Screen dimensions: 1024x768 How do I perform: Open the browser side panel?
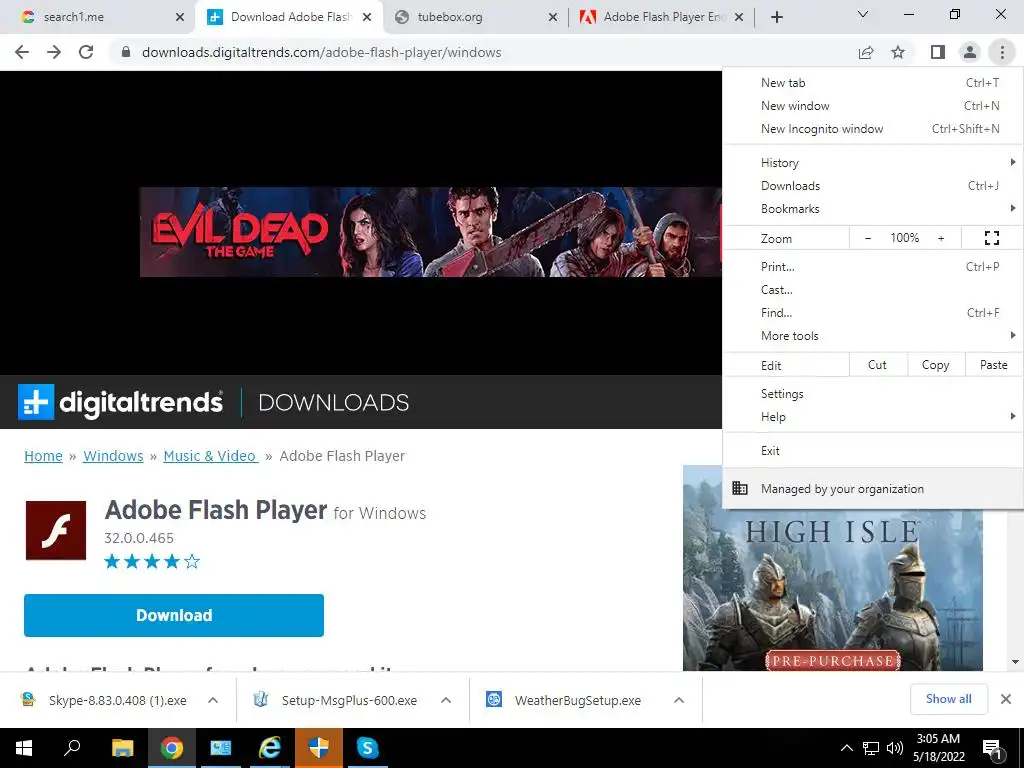[x=938, y=52]
